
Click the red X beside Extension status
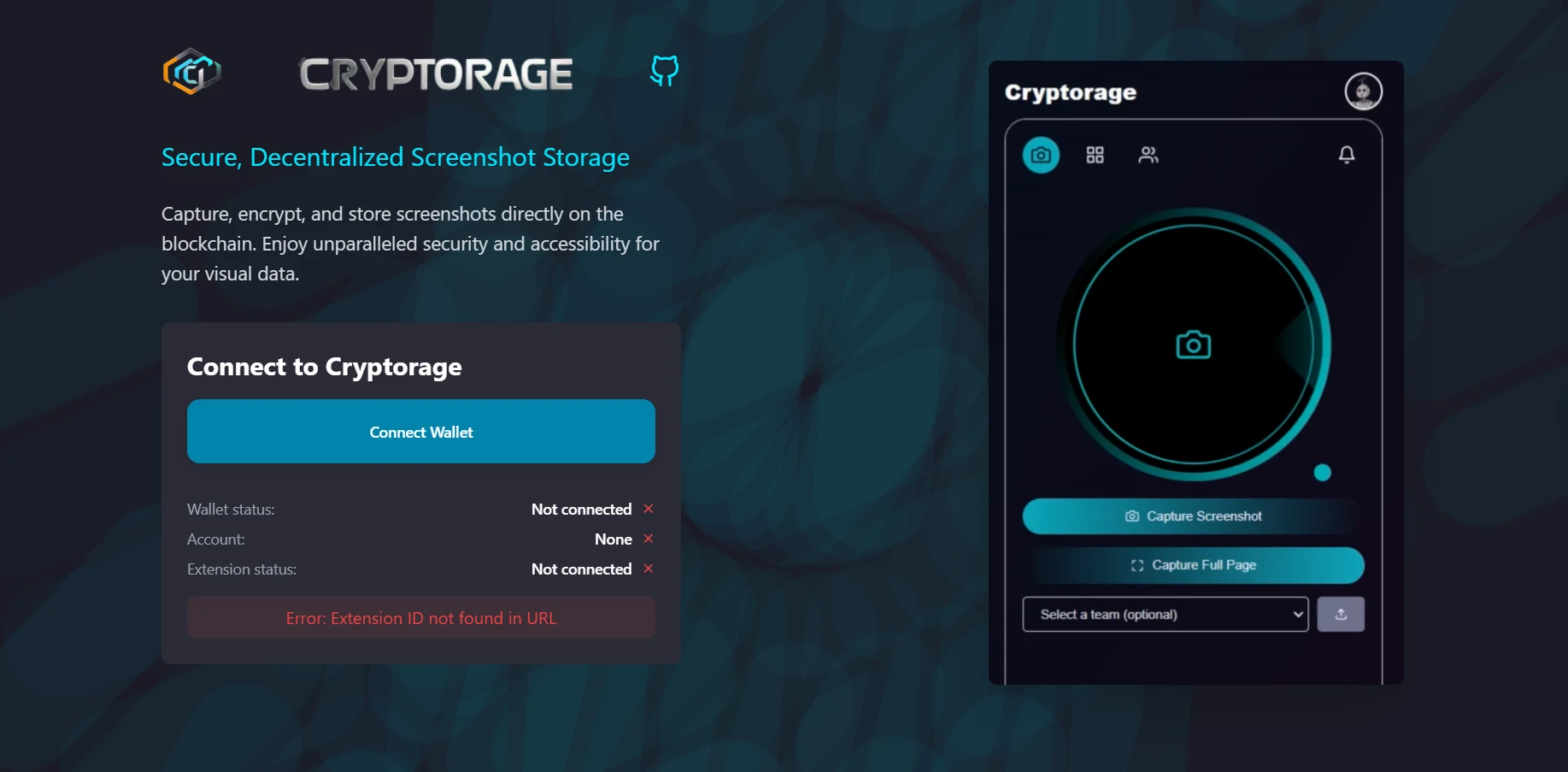click(x=648, y=569)
